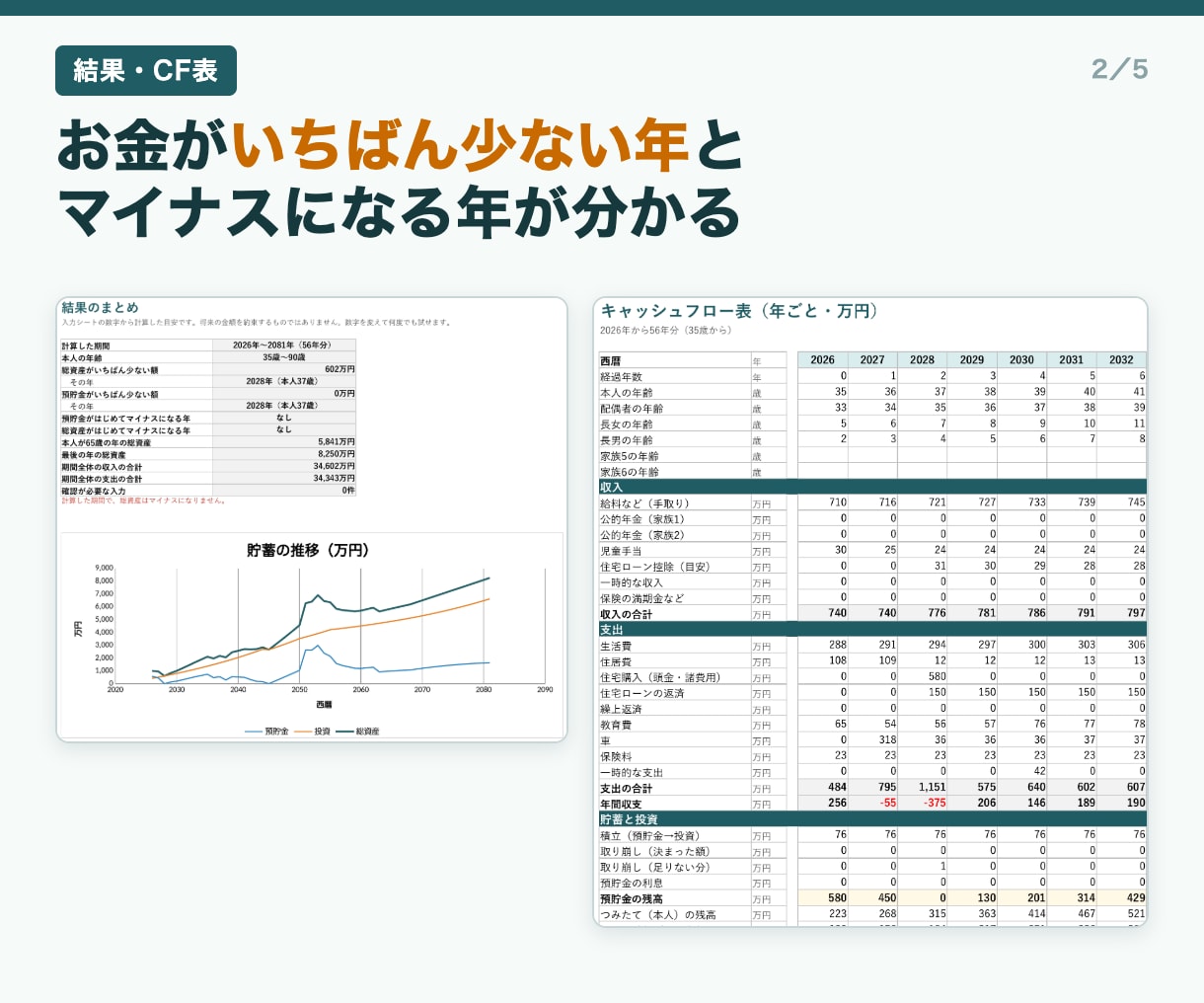Click the 預貯金がいちばん少ない額 label
The height and width of the screenshot is (1003, 1204).
point(110,394)
